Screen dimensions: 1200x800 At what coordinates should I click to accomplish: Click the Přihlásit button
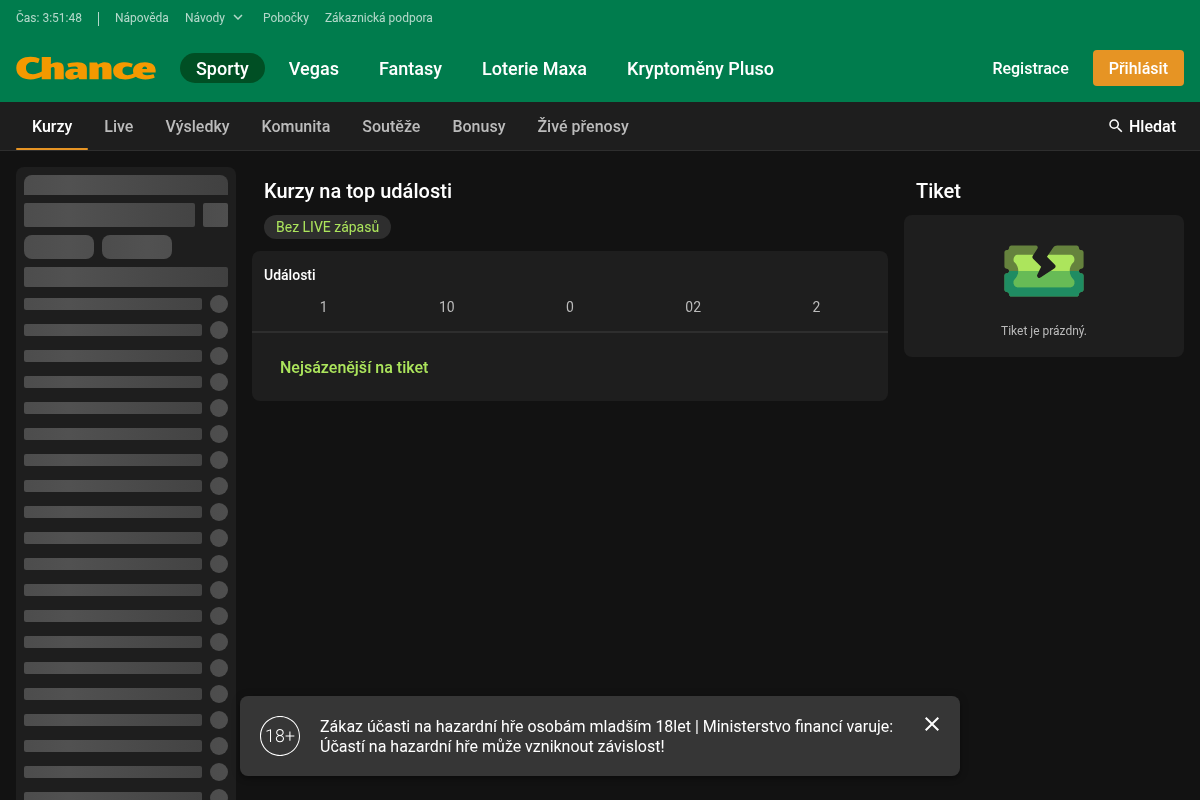(x=1138, y=68)
